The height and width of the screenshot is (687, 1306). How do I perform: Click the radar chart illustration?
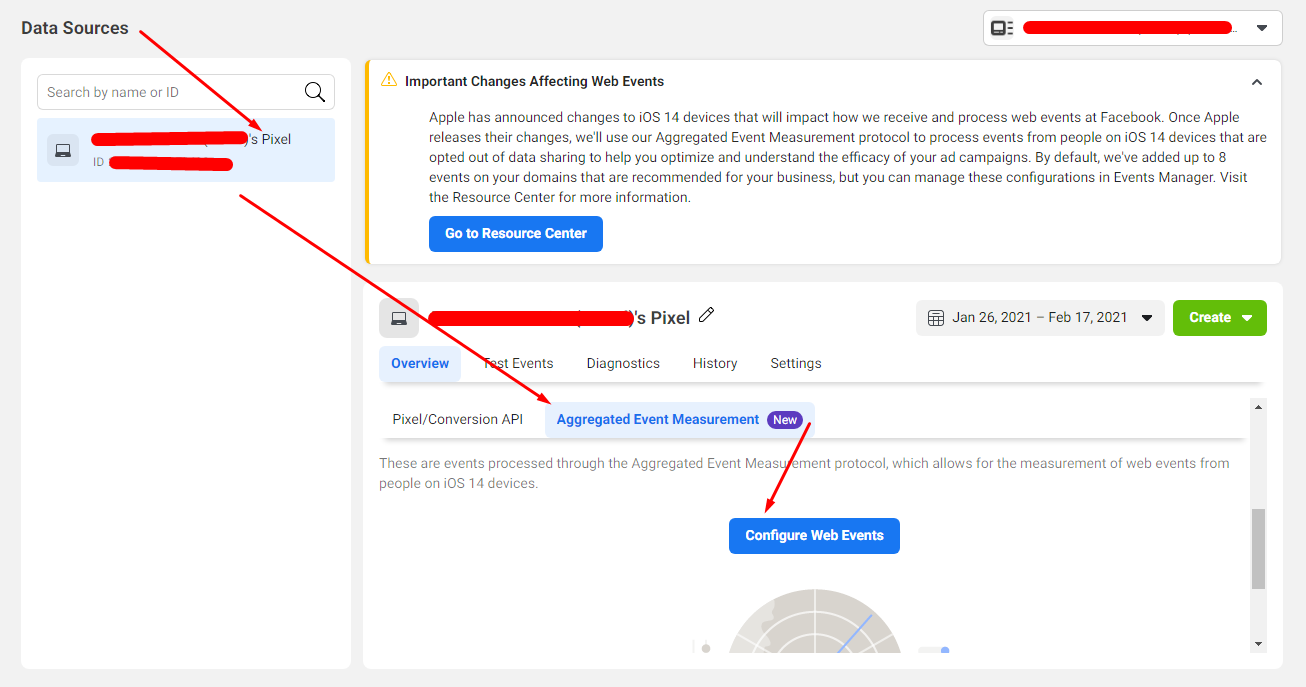[x=815, y=620]
